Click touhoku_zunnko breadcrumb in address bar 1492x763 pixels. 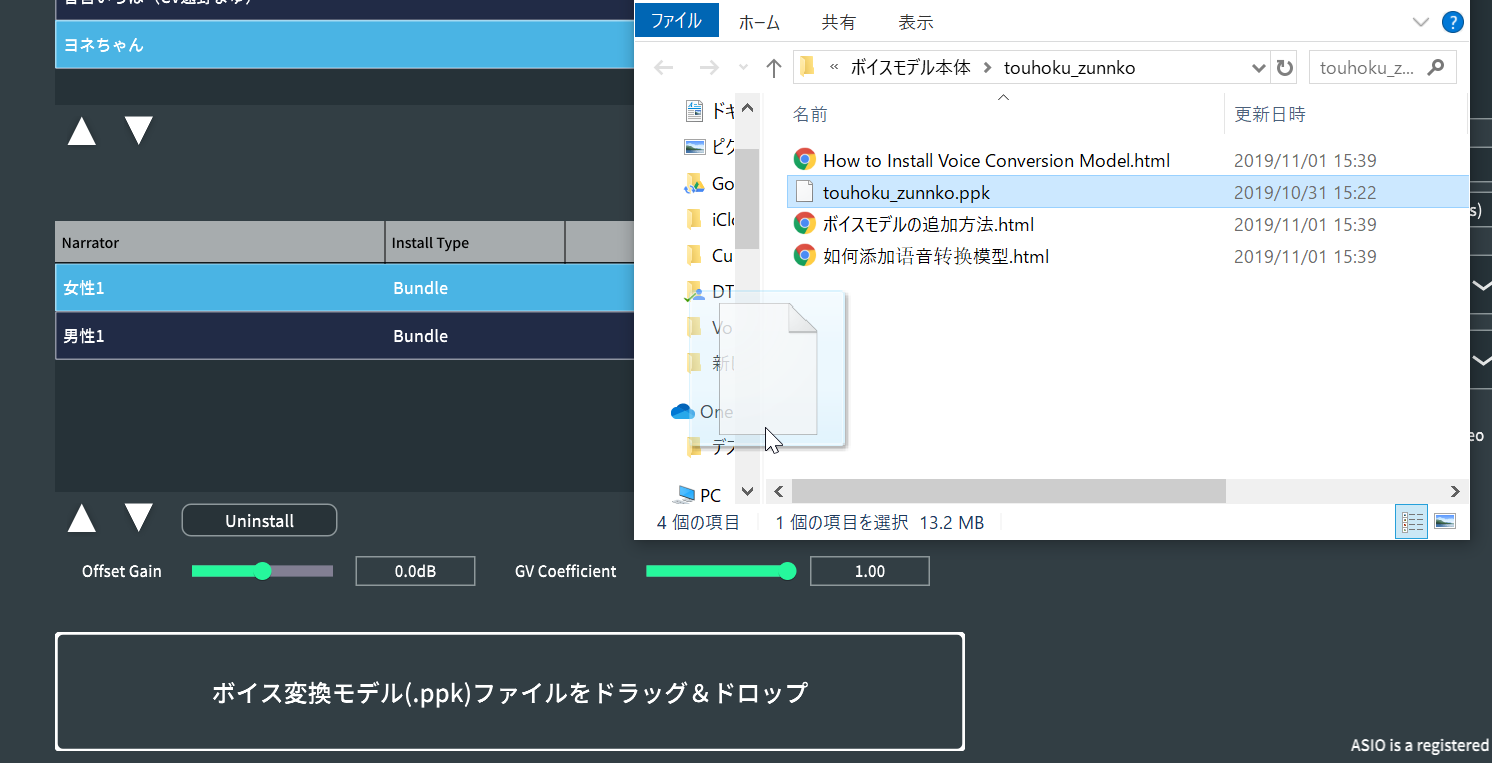click(x=1069, y=68)
